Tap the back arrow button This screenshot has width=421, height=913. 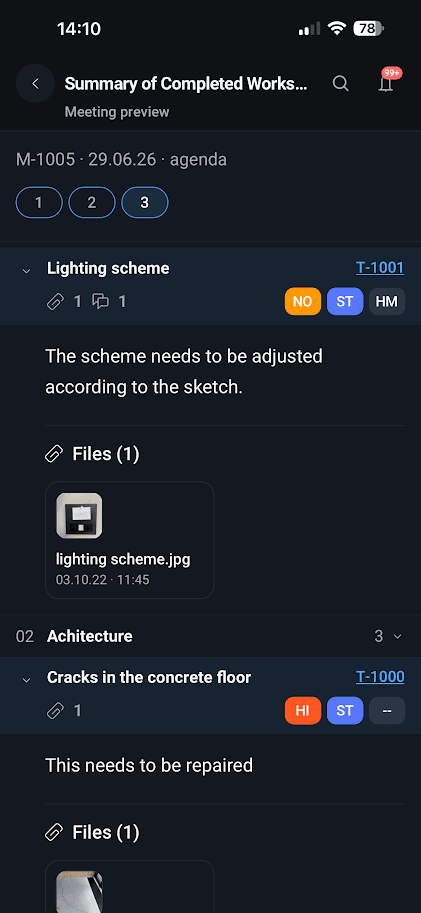click(36, 83)
